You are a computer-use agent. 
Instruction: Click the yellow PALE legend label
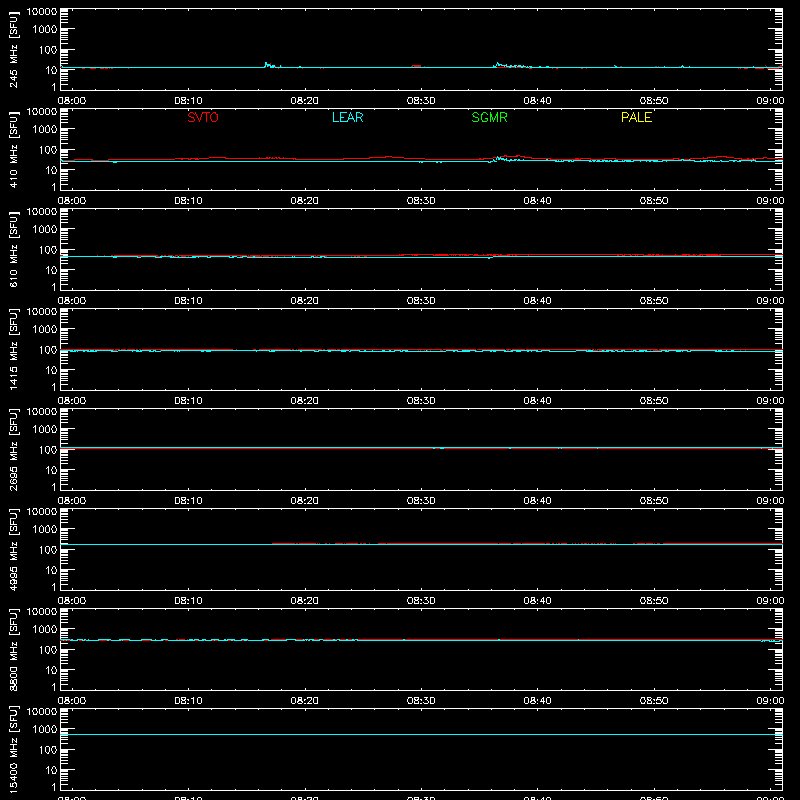coord(636,117)
